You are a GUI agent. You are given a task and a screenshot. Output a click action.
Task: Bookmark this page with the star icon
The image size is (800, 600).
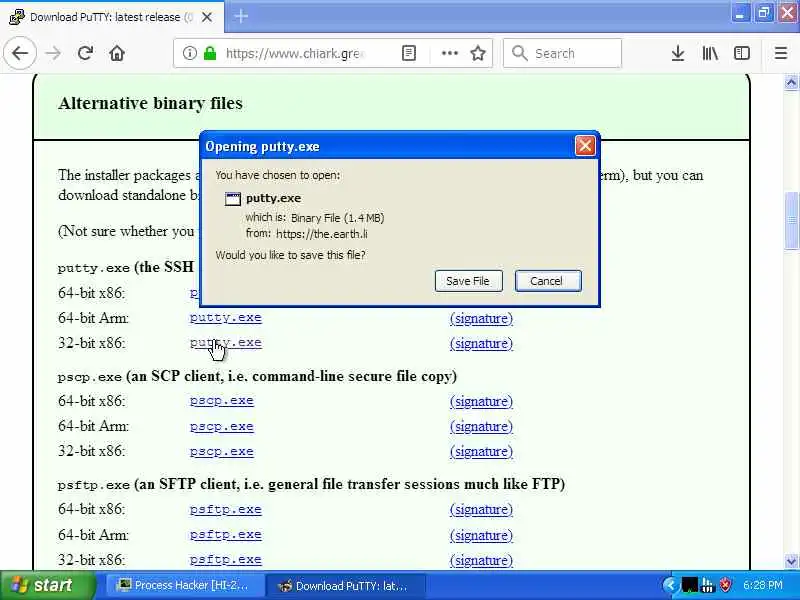point(478,53)
